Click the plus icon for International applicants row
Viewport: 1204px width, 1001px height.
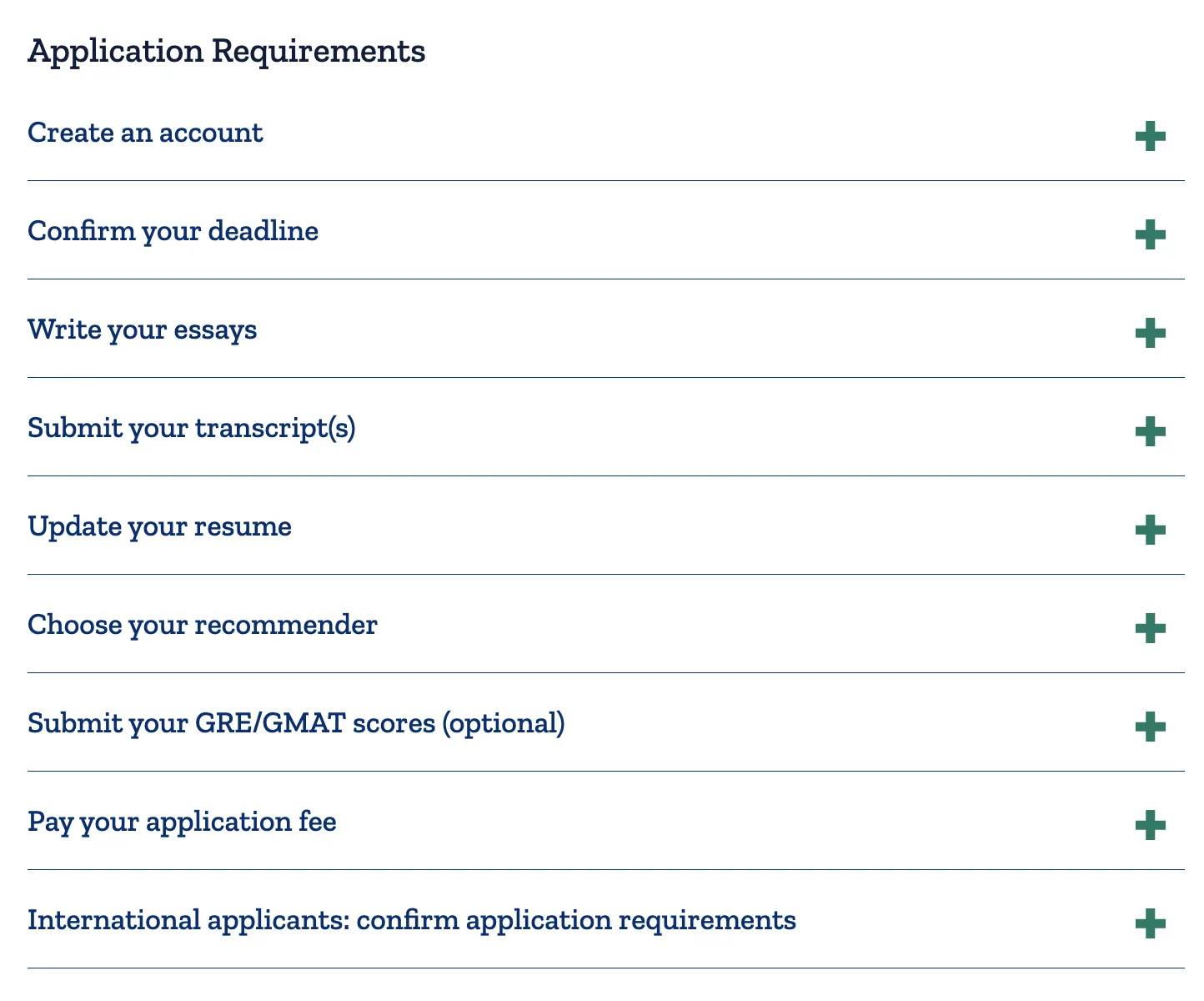(x=1150, y=923)
